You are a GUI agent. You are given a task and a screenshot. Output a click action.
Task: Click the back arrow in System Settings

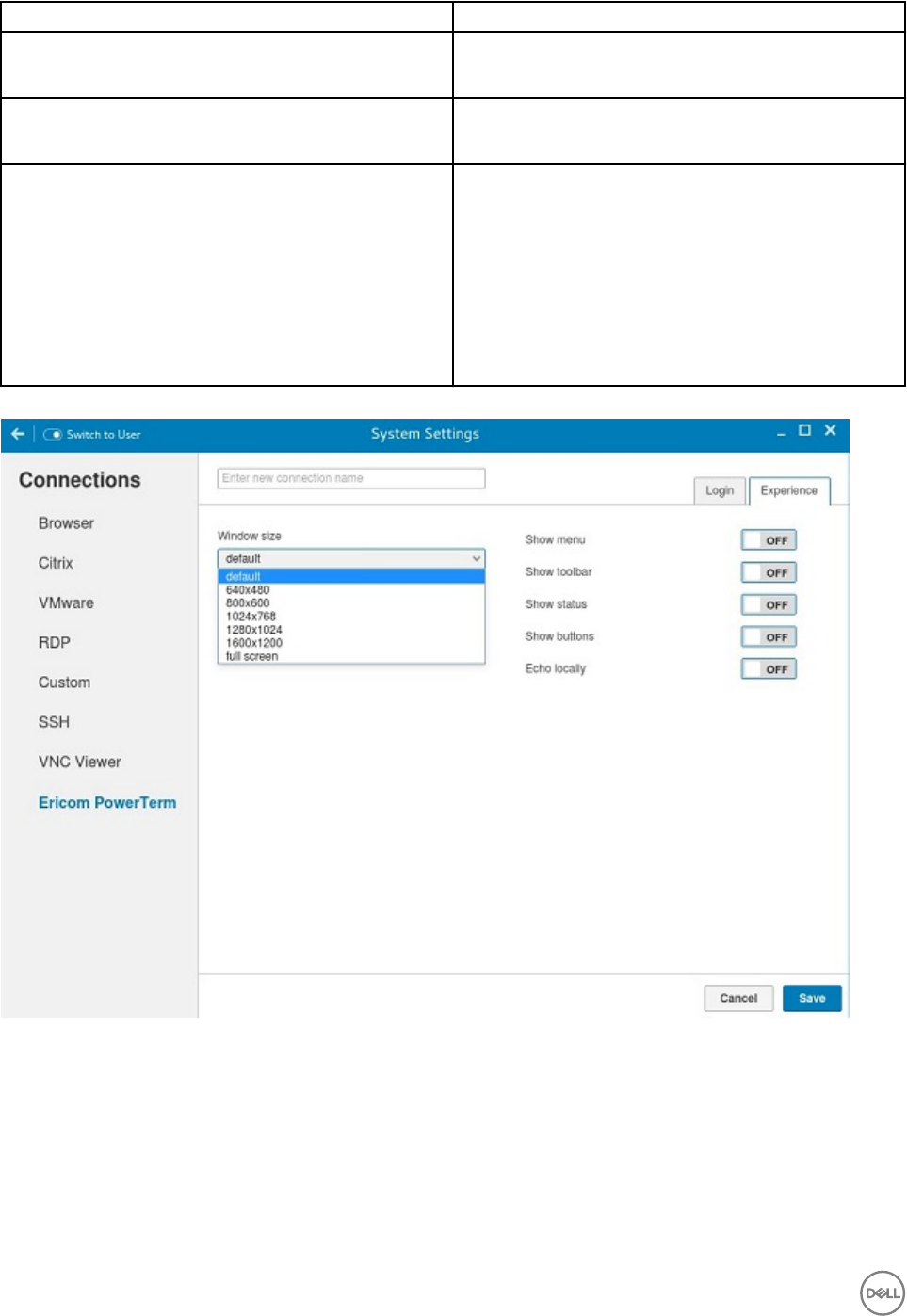pos(18,434)
